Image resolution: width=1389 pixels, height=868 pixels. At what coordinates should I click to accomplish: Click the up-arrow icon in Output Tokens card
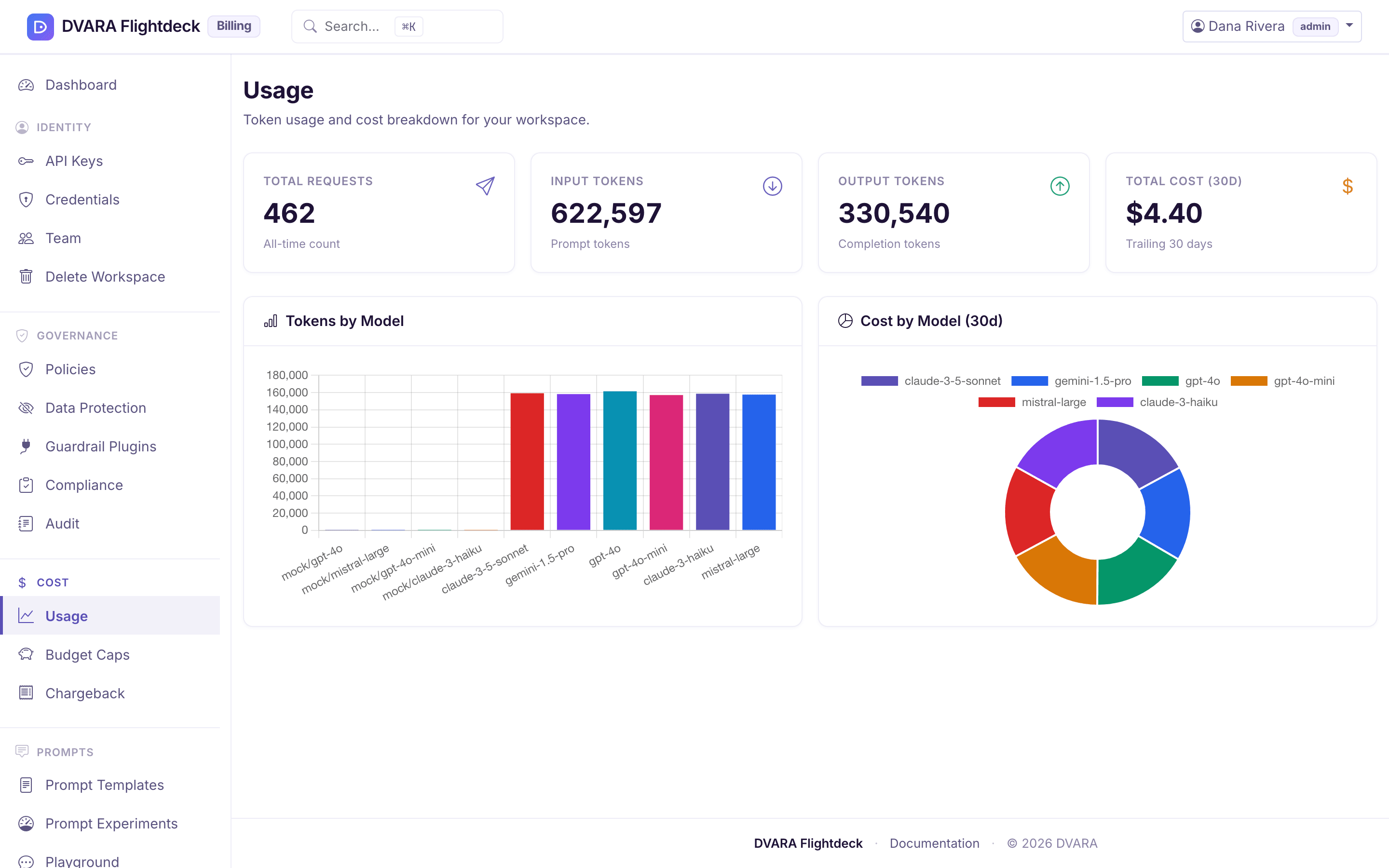tap(1060, 186)
